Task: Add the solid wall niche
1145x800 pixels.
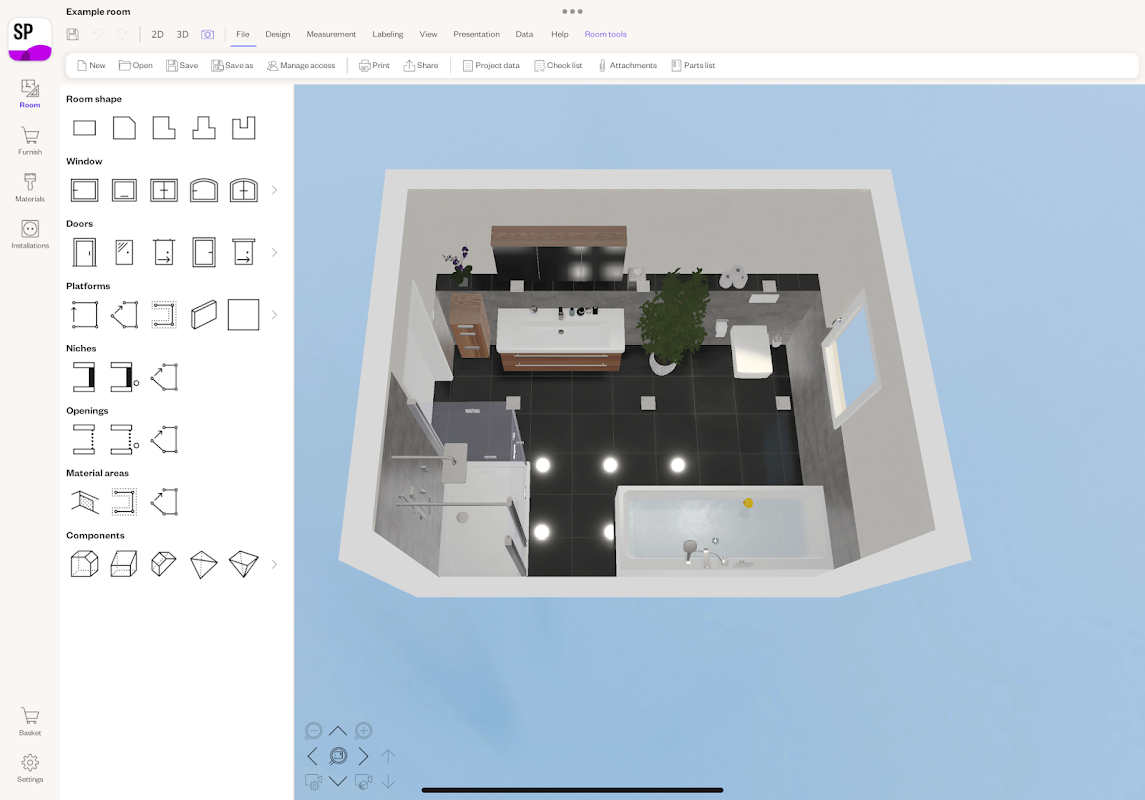Action: [85, 377]
